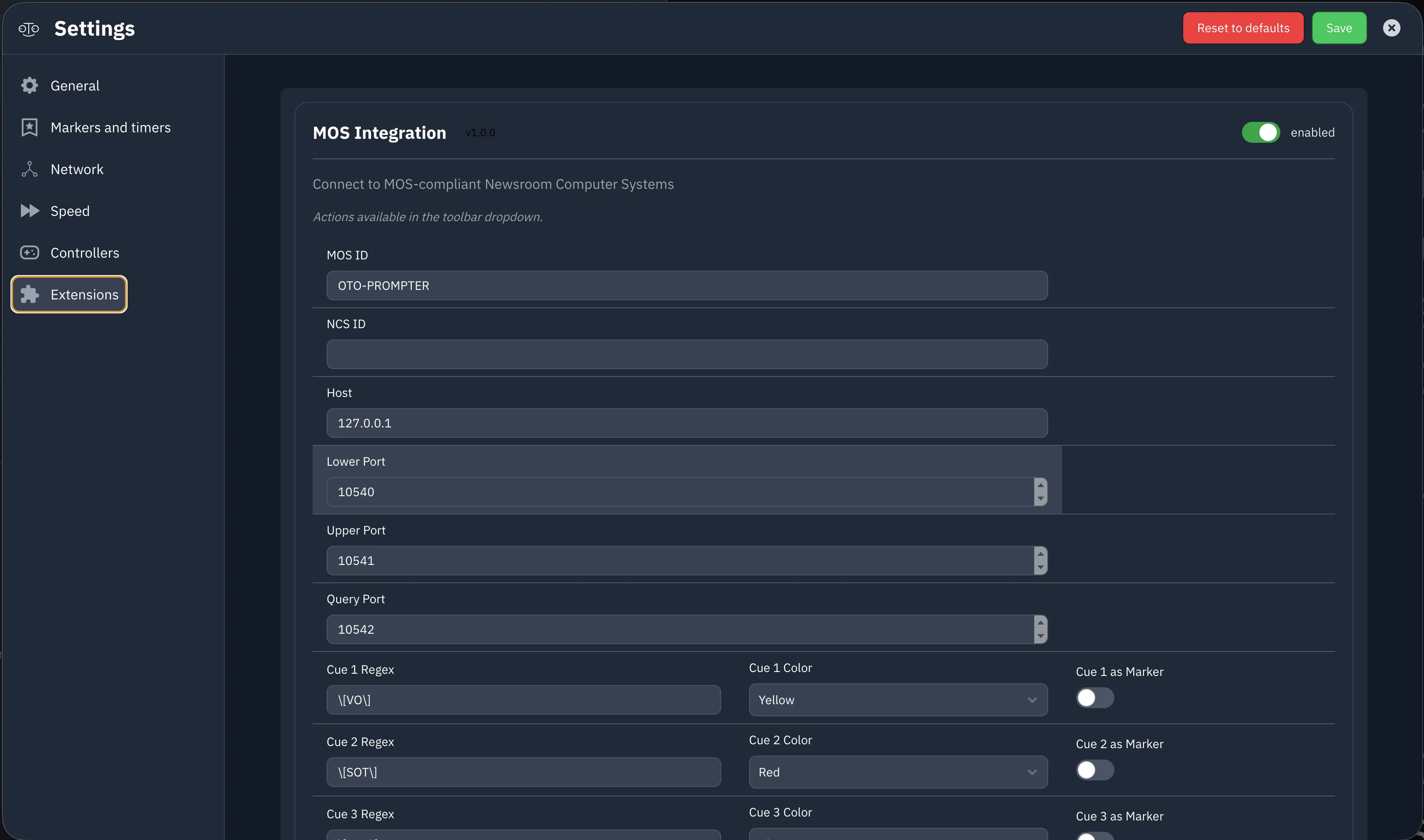Save the current settings
The image size is (1424, 840).
tap(1339, 27)
